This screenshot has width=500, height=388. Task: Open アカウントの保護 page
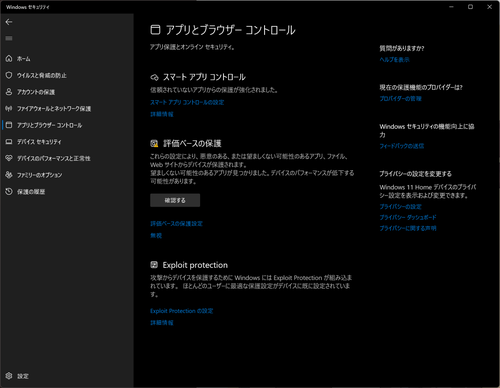pos(36,92)
